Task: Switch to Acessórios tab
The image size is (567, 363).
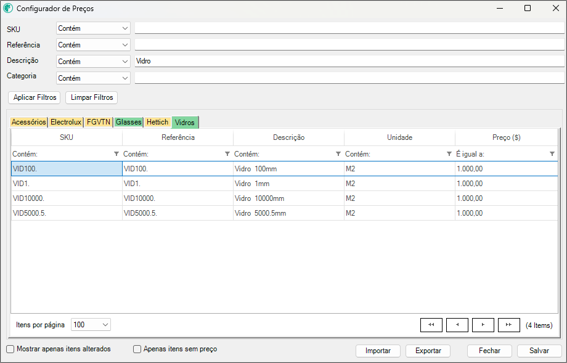Action: 29,122
